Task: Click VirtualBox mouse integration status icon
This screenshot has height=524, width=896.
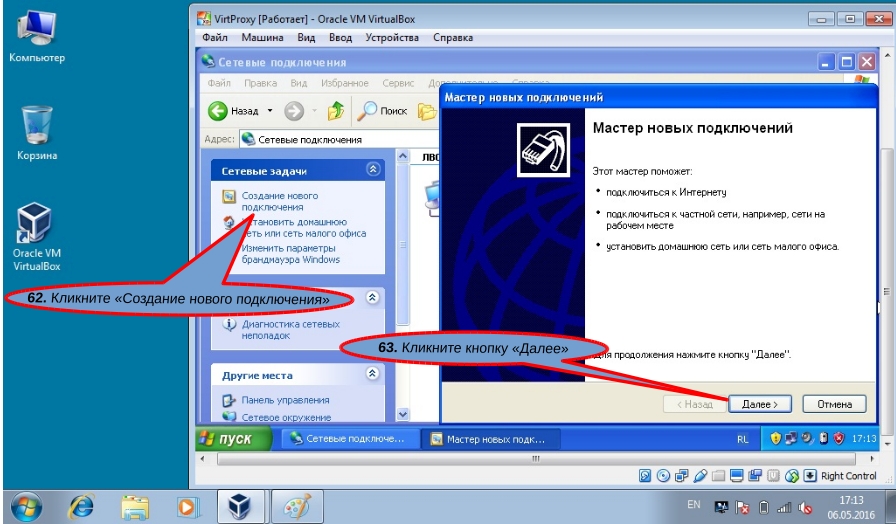Action: [791, 475]
